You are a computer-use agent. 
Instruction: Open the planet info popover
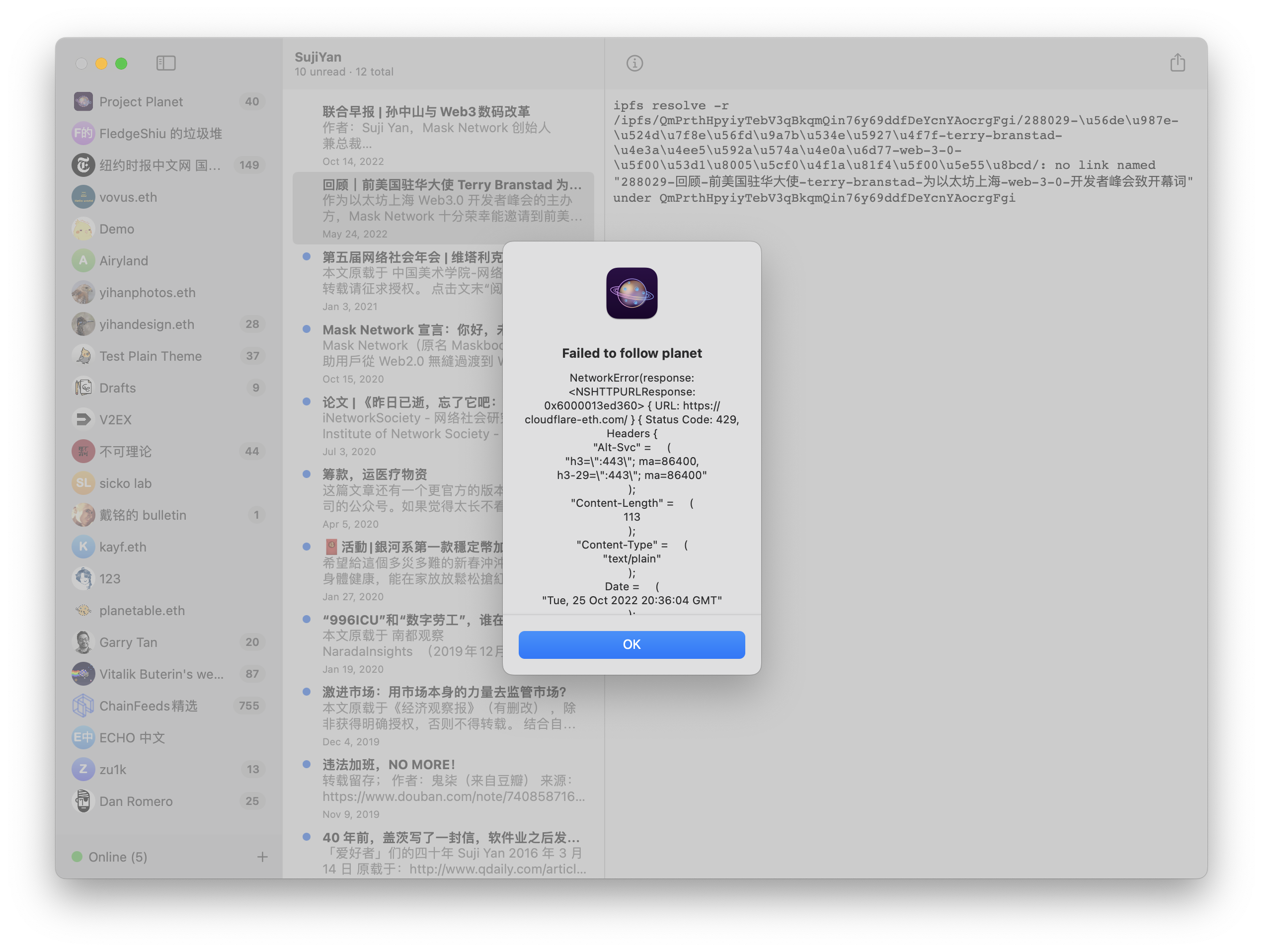pyautogui.click(x=635, y=64)
